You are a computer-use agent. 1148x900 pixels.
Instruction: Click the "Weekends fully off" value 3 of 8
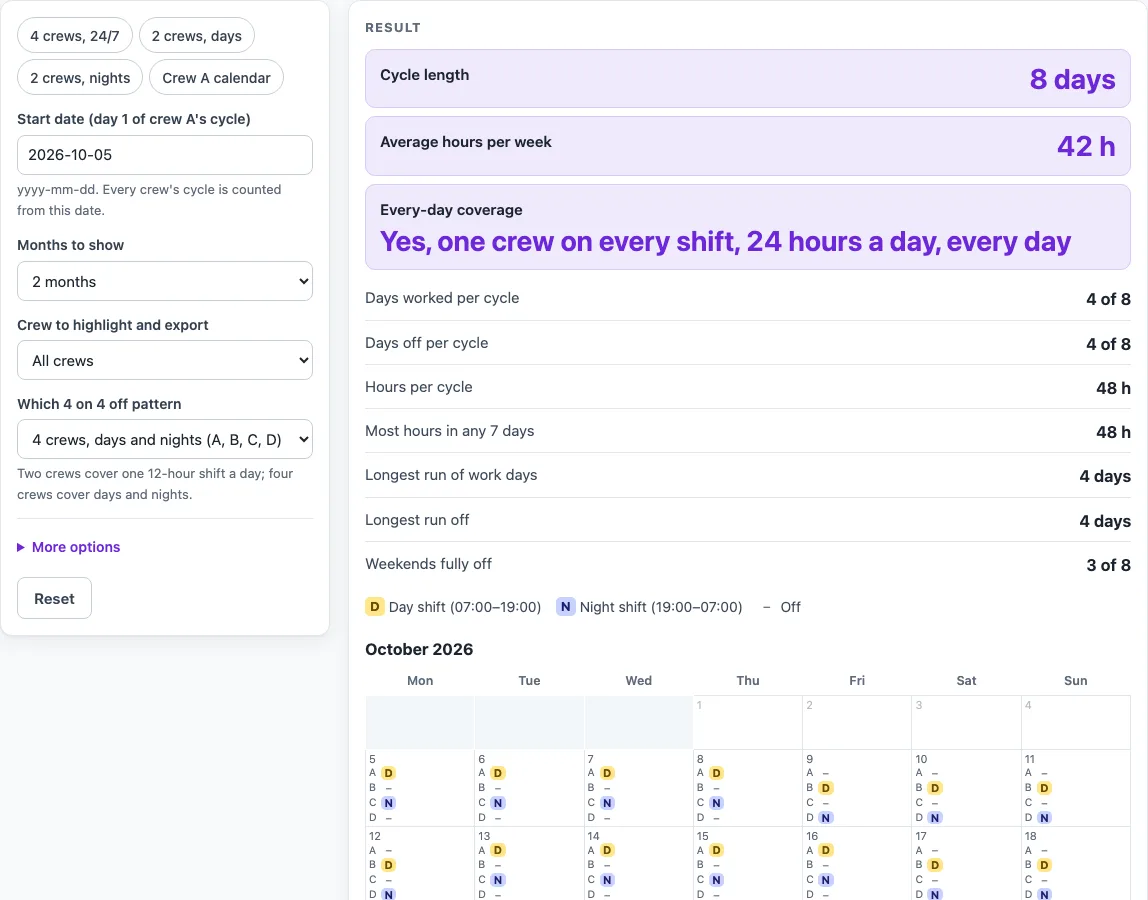pos(1108,565)
